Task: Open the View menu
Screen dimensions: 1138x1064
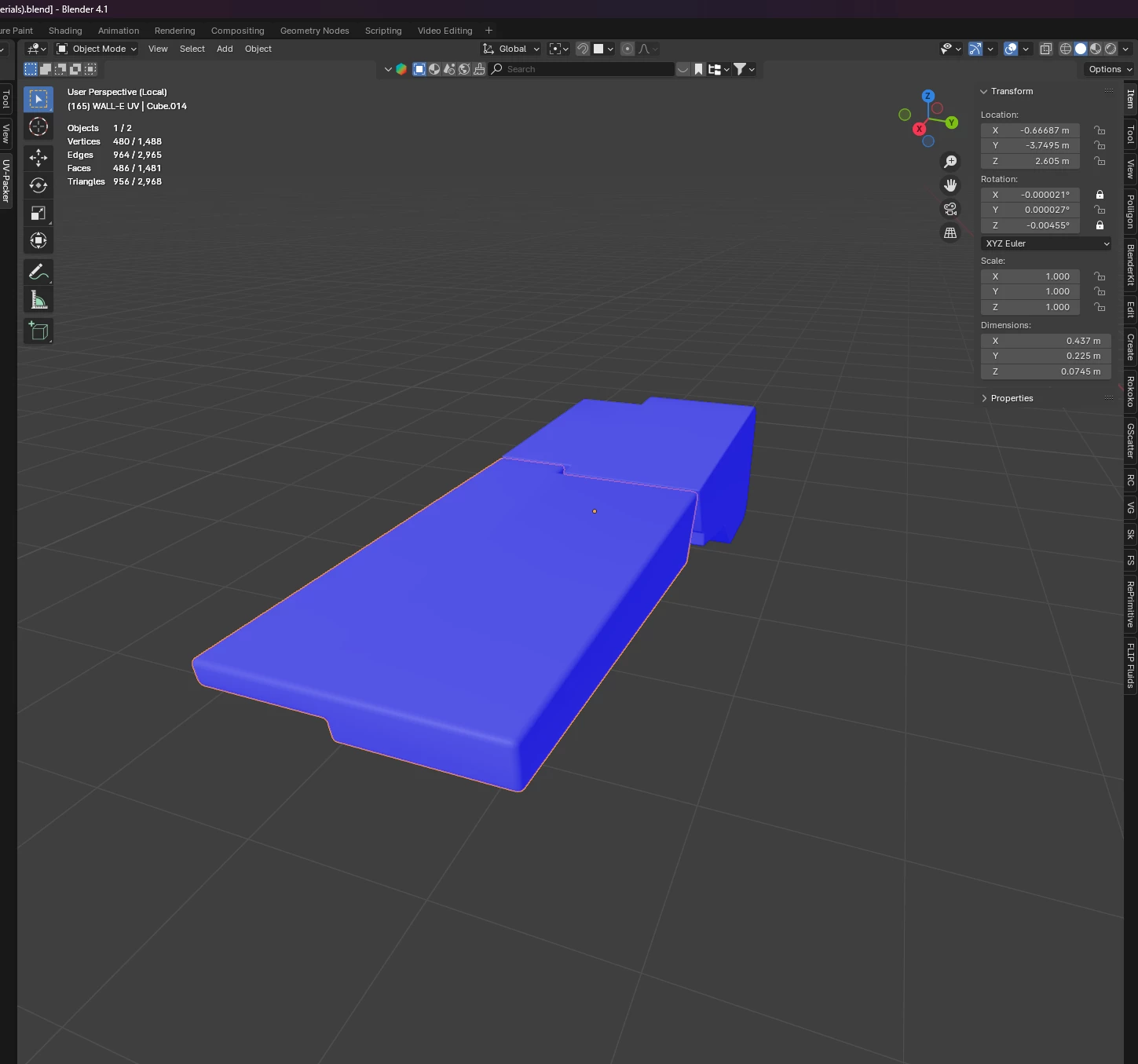Action: click(158, 49)
